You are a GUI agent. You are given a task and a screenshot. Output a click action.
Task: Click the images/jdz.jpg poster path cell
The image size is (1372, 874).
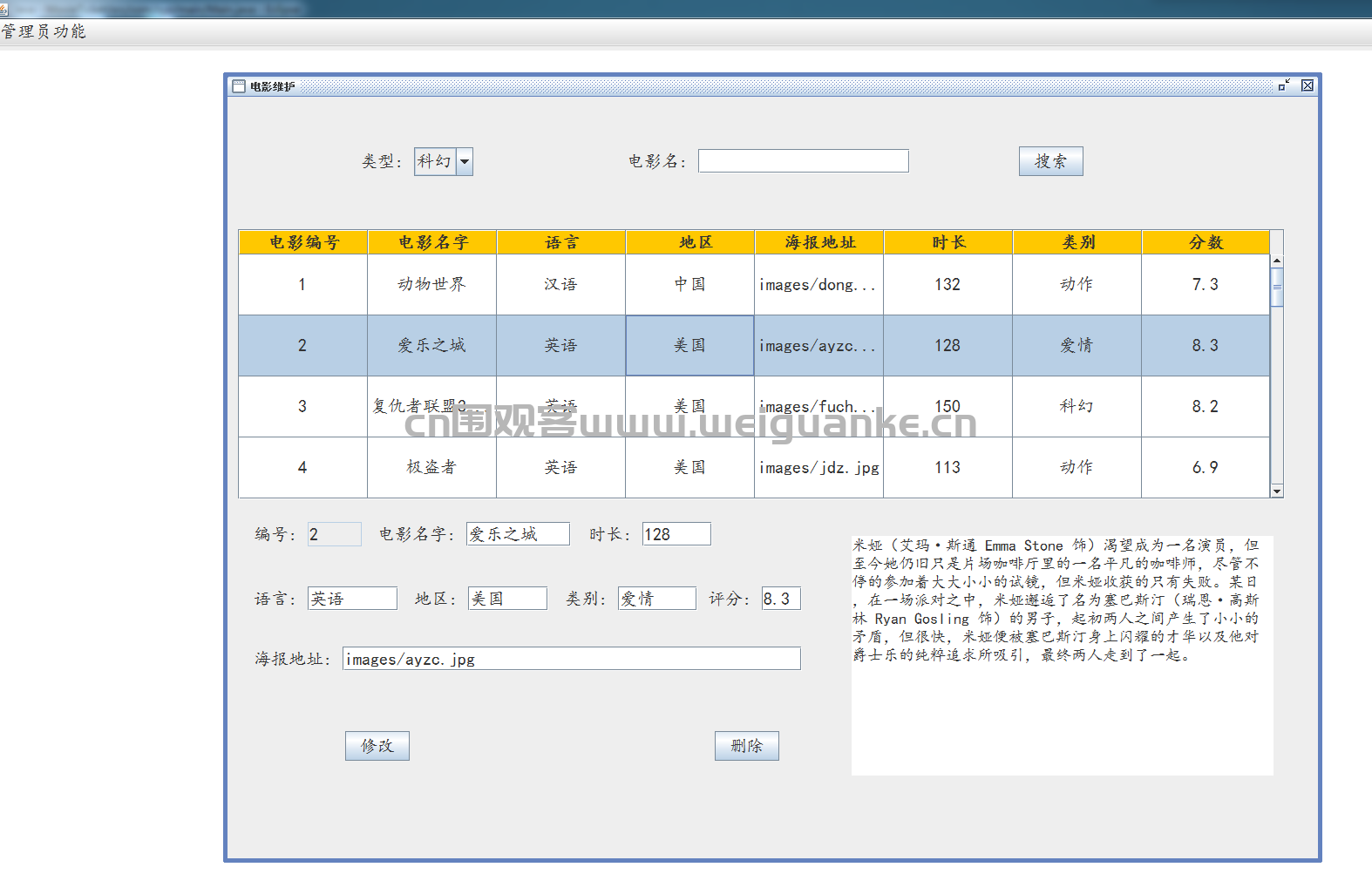tap(819, 468)
